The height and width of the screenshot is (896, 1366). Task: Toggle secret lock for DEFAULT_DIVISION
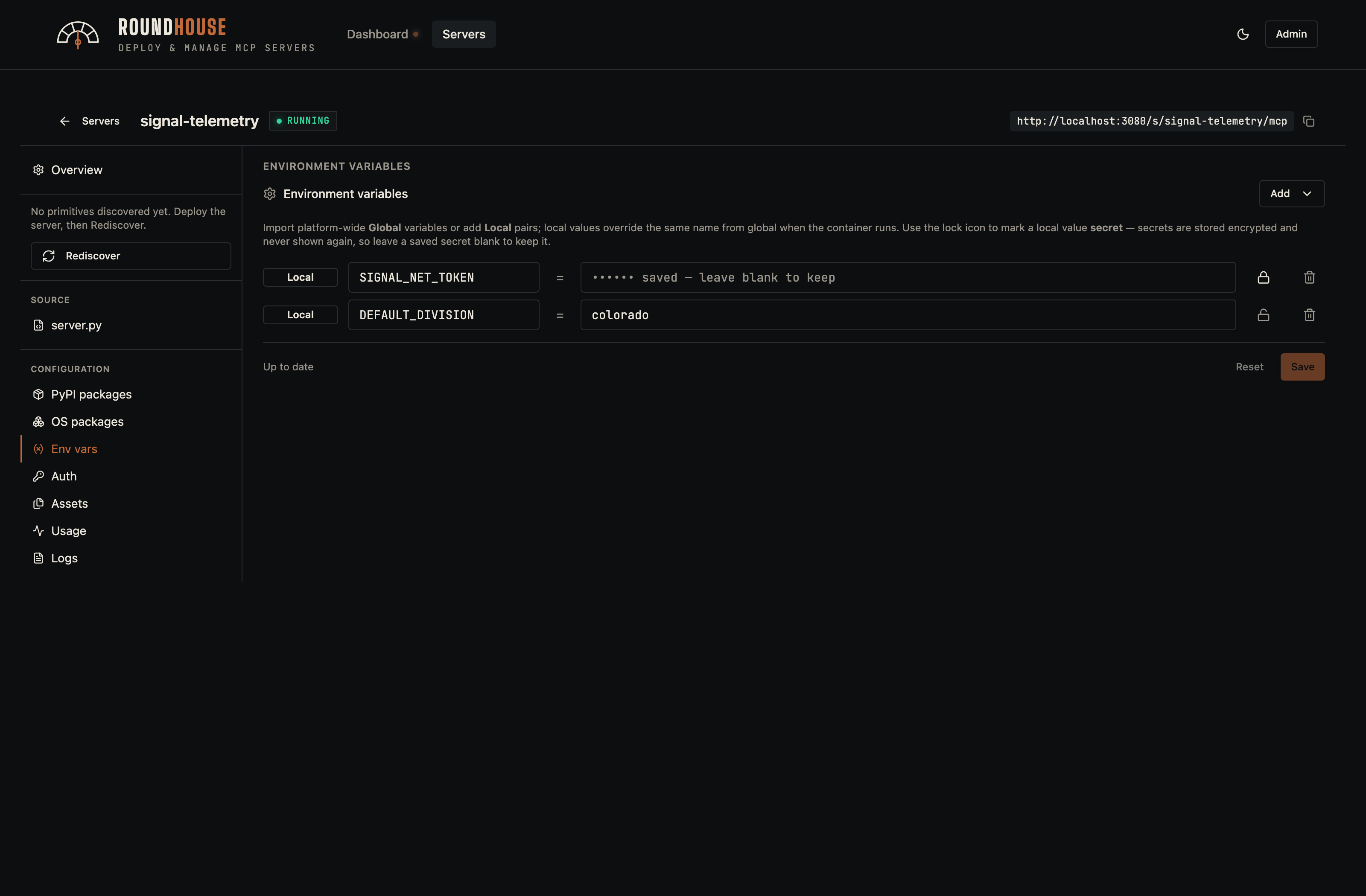[1263, 315]
